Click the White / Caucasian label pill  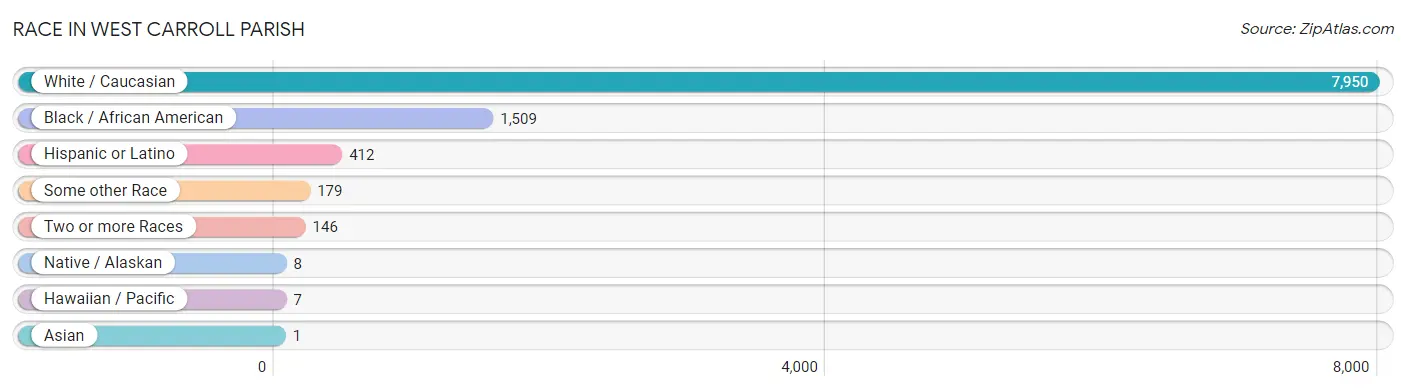point(109,82)
